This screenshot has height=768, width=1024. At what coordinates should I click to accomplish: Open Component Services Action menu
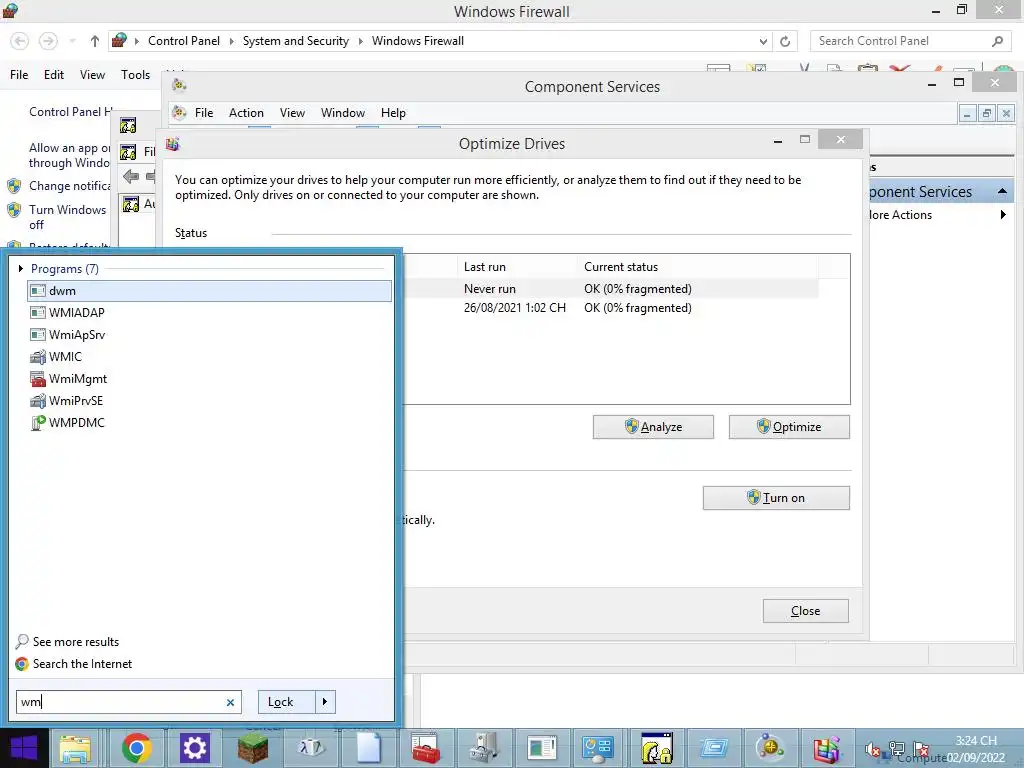[x=246, y=113]
